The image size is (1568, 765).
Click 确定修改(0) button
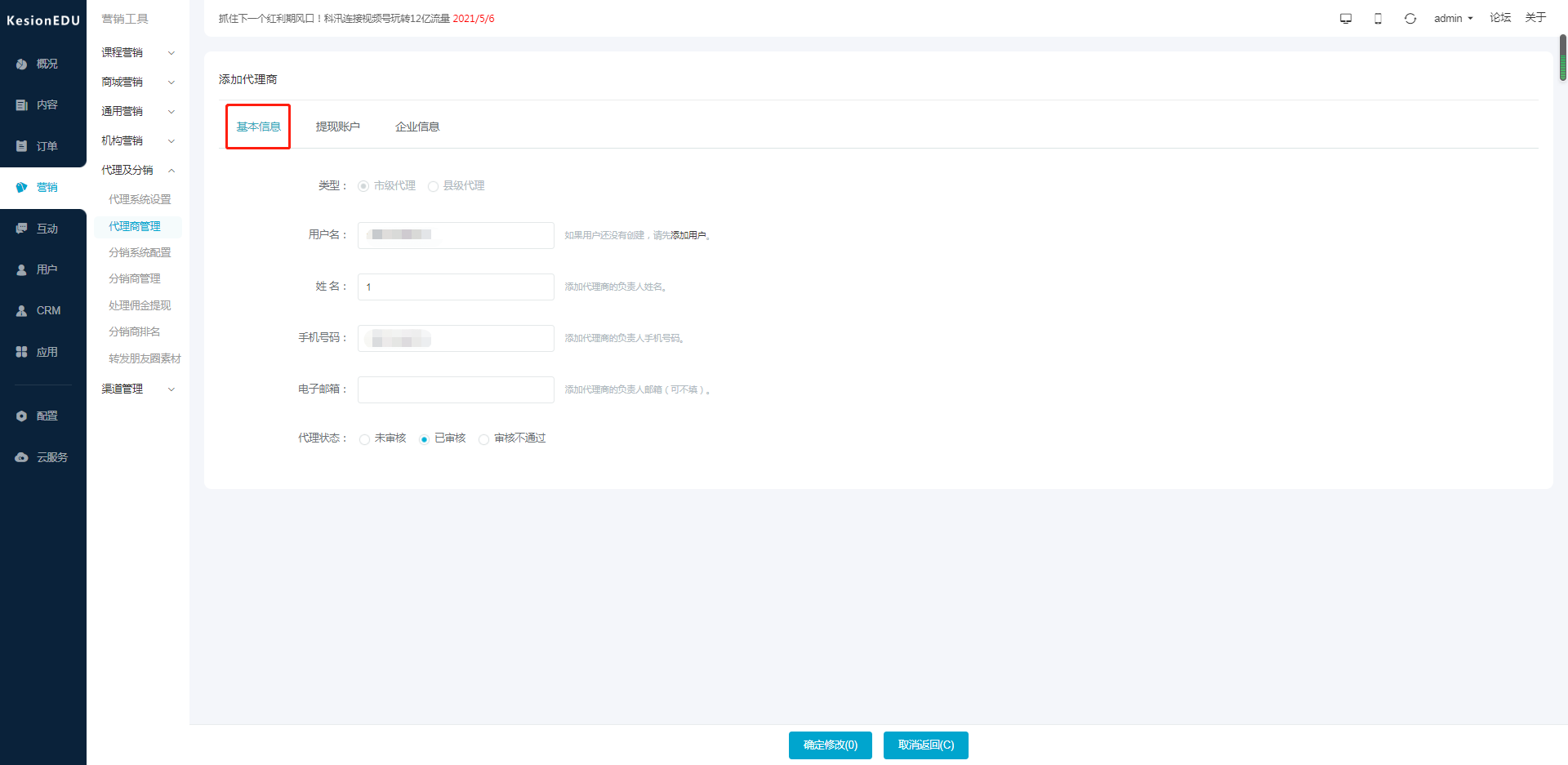pyautogui.click(x=831, y=745)
